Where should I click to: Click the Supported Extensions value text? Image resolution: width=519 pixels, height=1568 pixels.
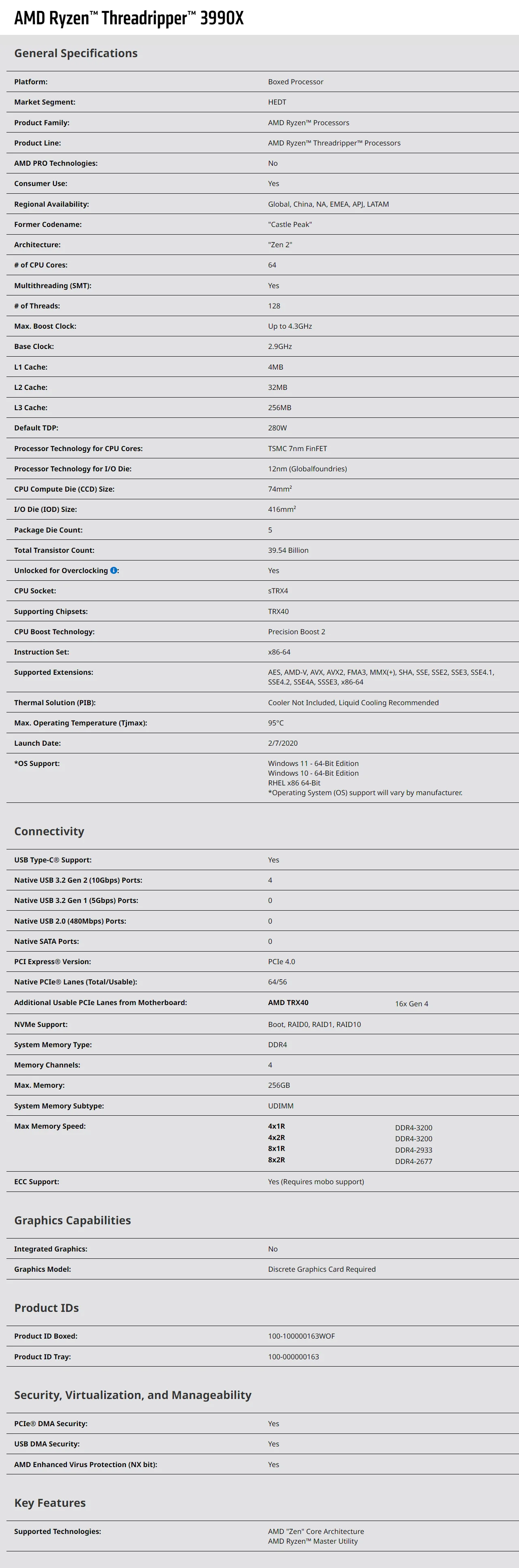coord(381,677)
